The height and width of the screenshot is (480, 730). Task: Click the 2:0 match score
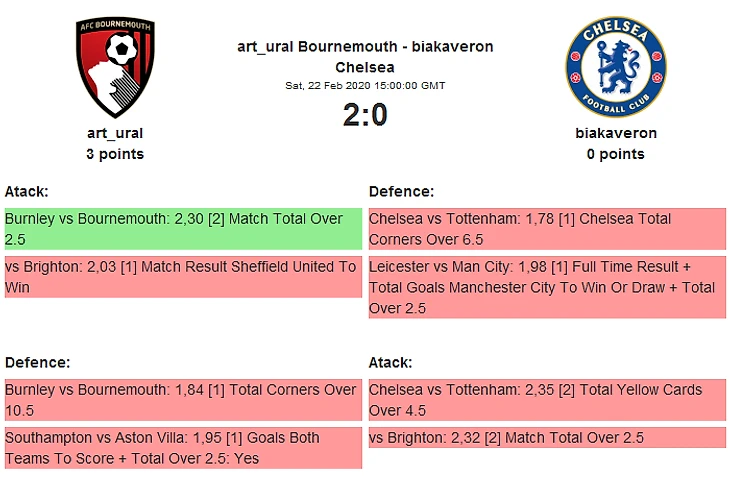[365, 116]
